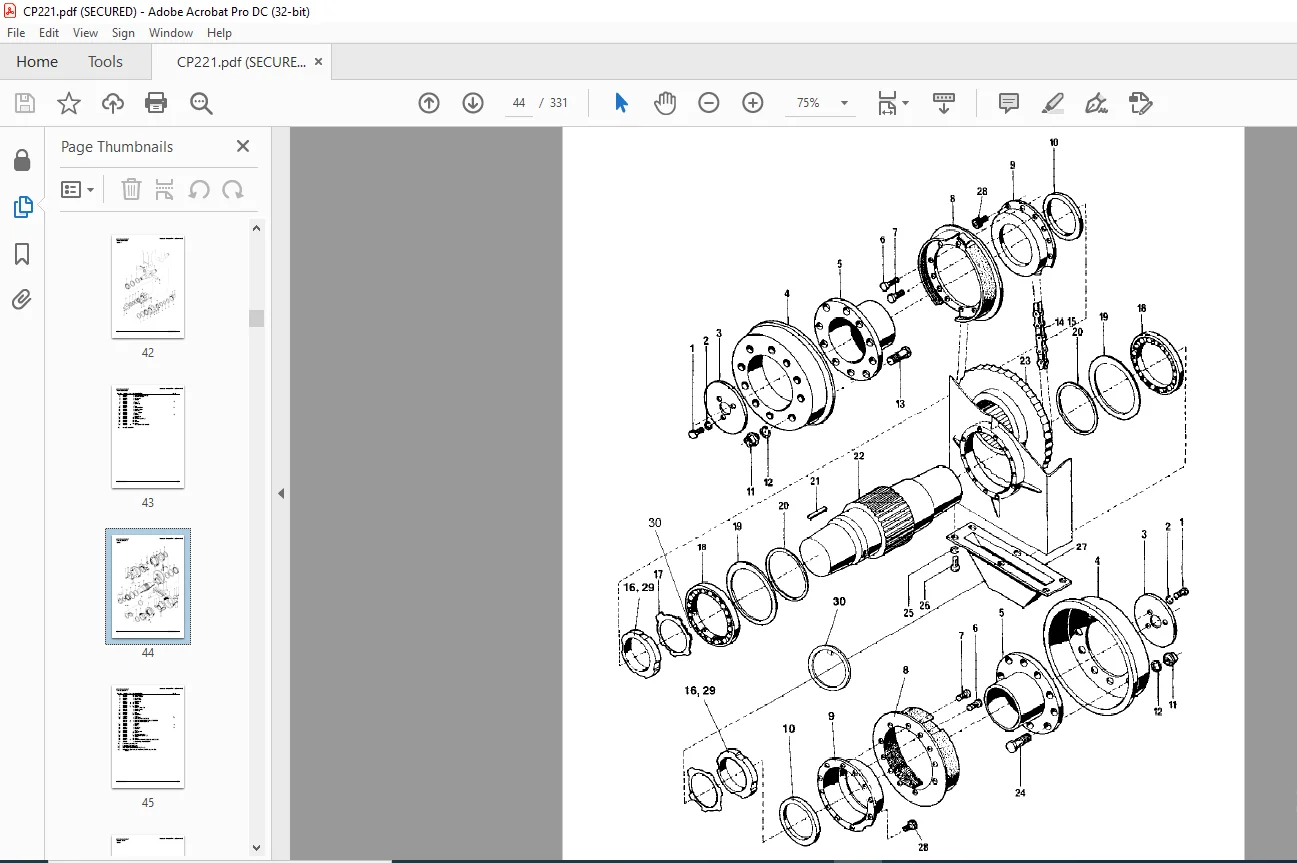
Task: Print the document with the printer icon
Action: [x=156, y=103]
